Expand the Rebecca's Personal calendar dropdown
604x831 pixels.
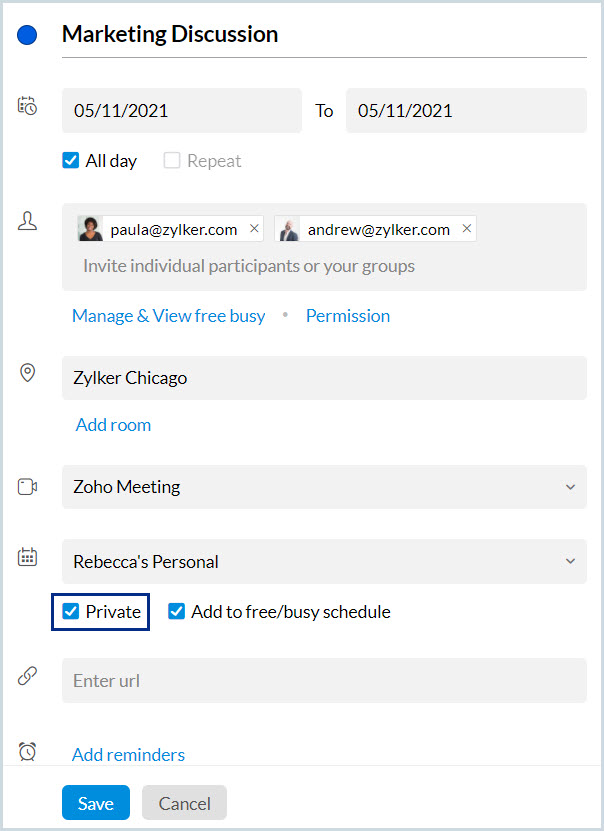pyautogui.click(x=570, y=562)
